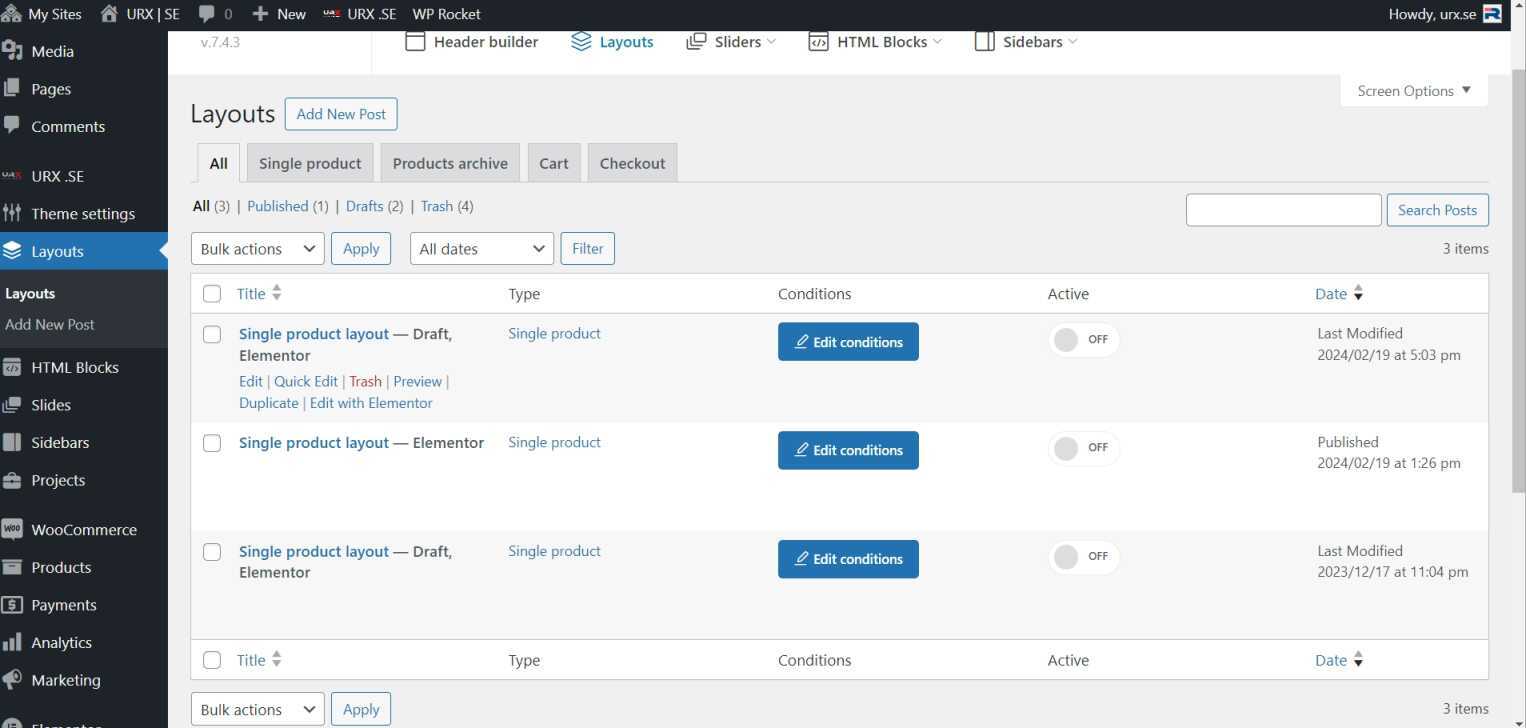
Task: Enable the published Single product layout toggle
Action: (1084, 448)
